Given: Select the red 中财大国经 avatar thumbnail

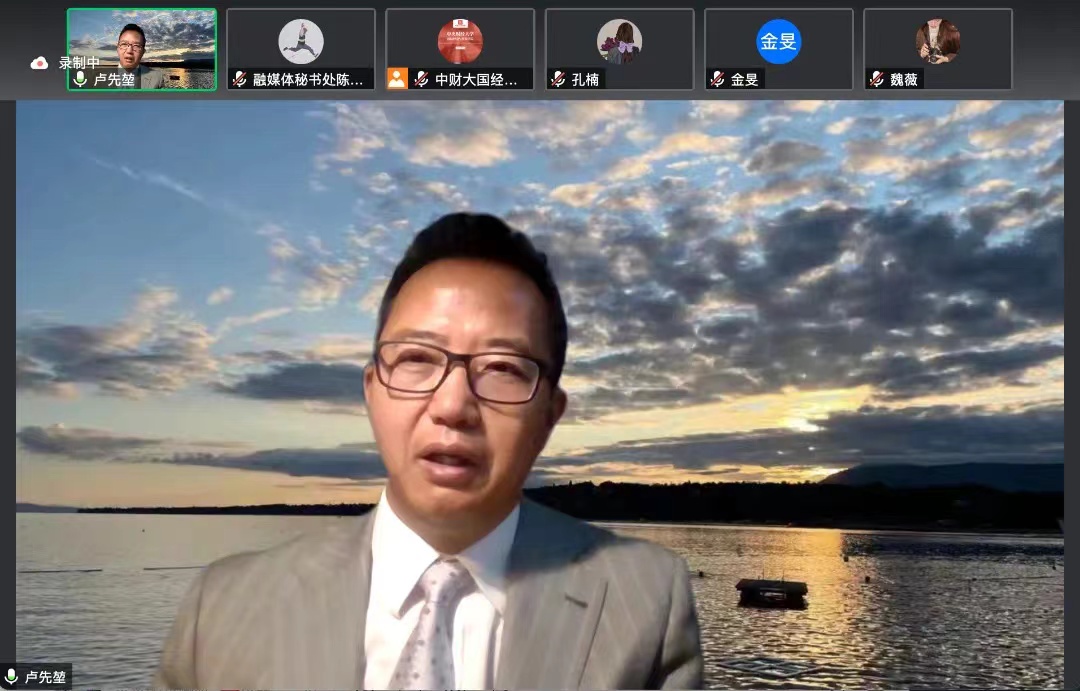Looking at the screenshot, I should (460, 41).
